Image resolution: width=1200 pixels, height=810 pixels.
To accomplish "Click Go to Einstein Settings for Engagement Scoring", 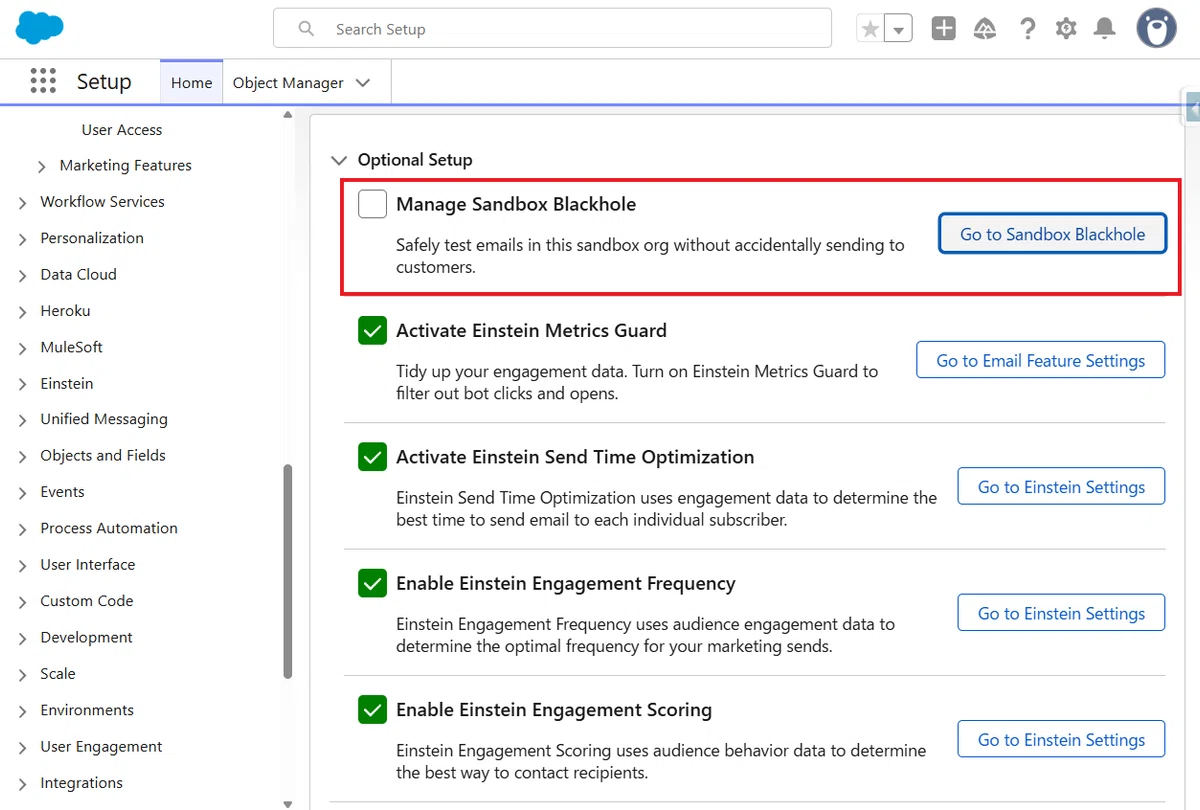I will (1061, 740).
